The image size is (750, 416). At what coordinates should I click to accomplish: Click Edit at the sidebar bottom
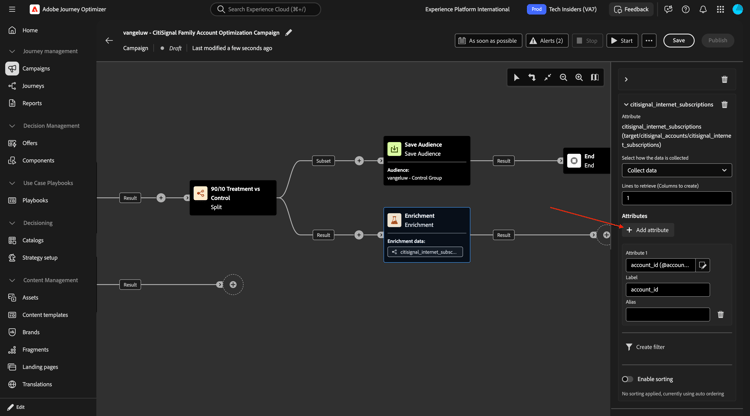16,407
